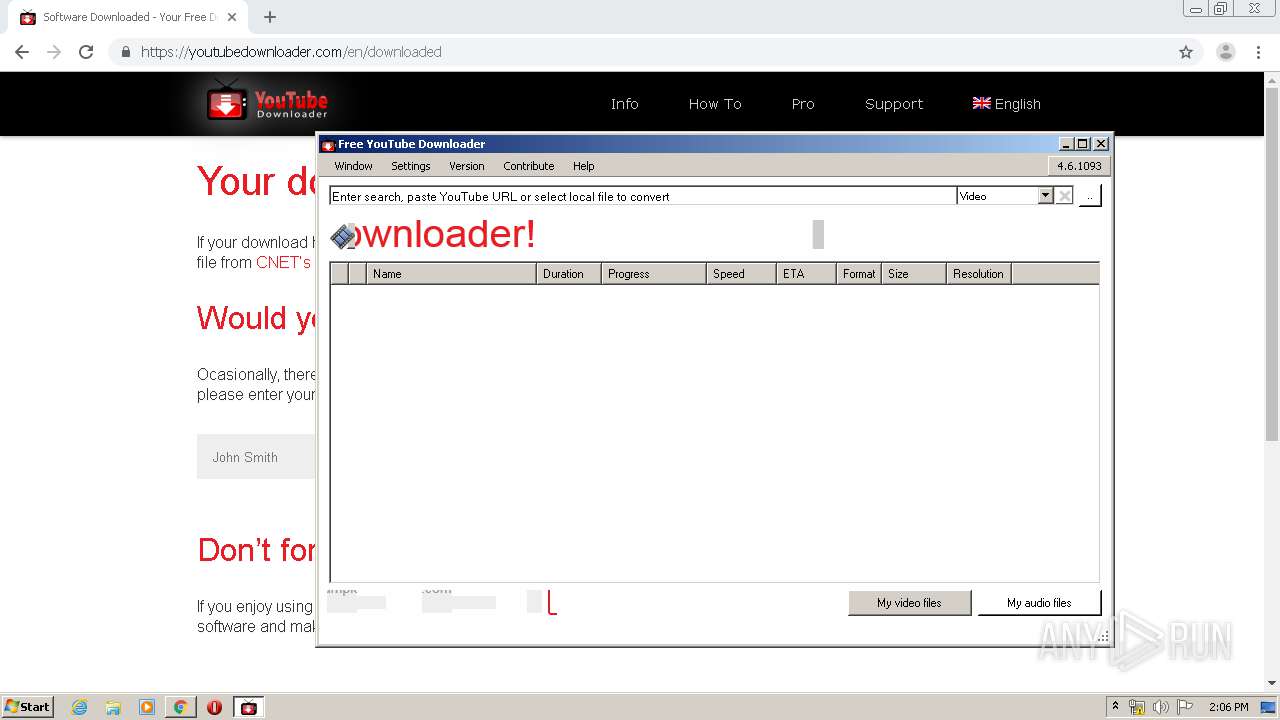The width and height of the screenshot is (1280, 720).
Task: Click the Size column header
Action: tap(913, 273)
